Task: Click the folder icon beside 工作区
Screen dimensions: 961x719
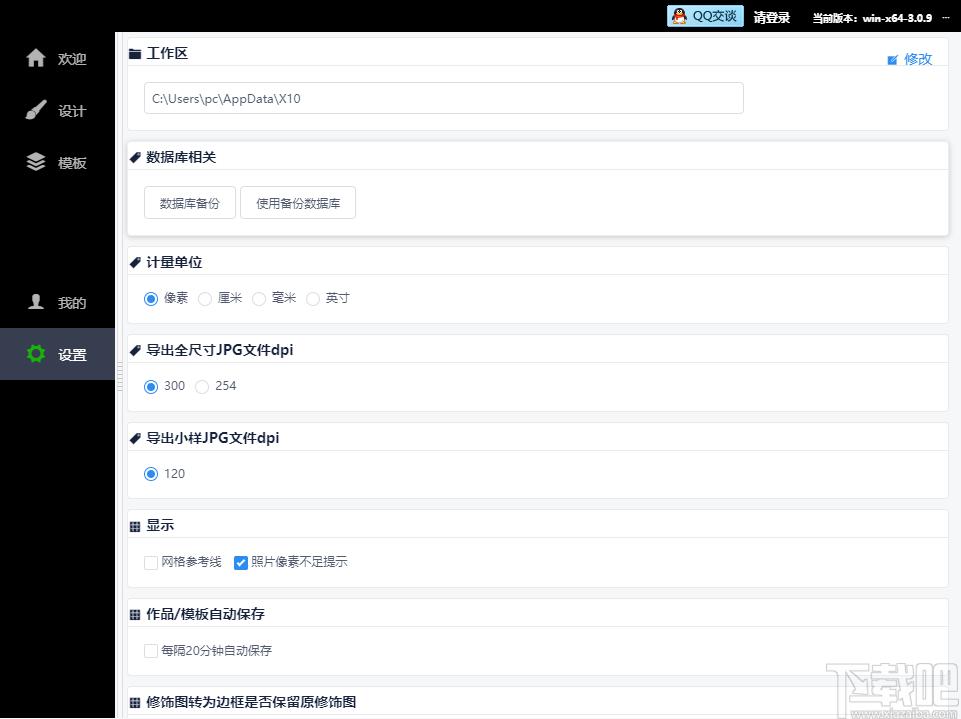Action: coord(135,54)
